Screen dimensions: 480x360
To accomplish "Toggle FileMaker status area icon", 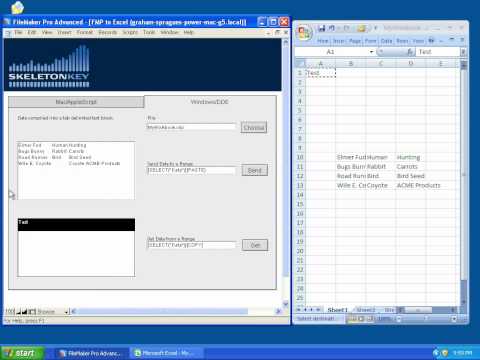I will point(32,312).
